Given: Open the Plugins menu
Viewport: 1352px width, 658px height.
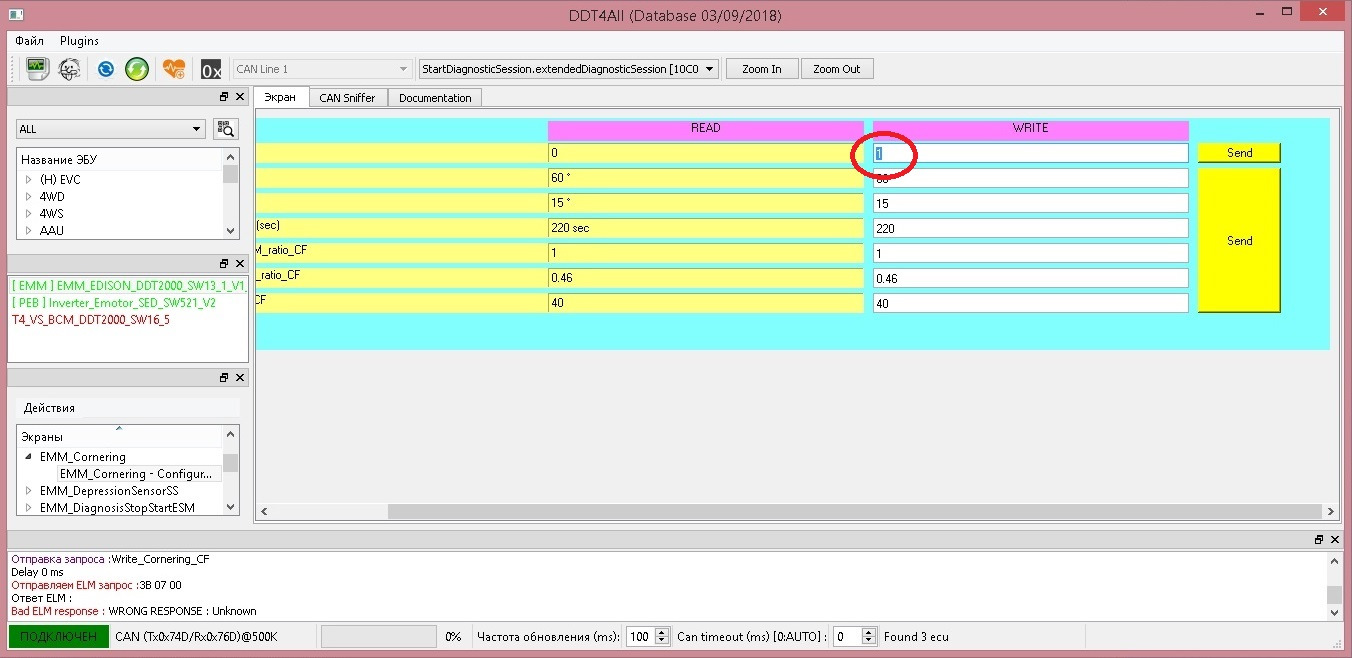Looking at the screenshot, I should tap(79, 41).
